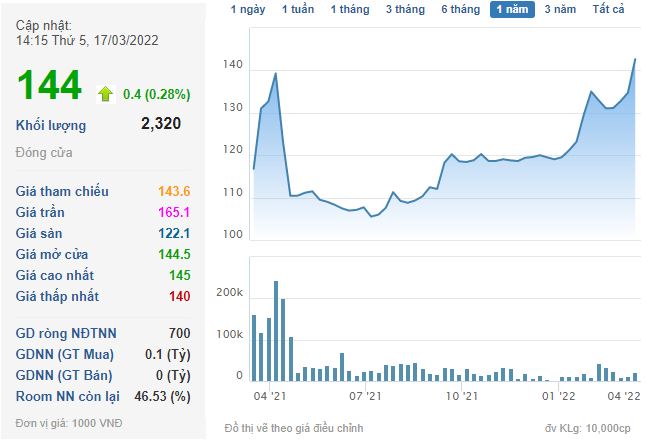Click the 0.4 (0.28%) price change
The height and width of the screenshot is (441, 647).
click(x=156, y=94)
